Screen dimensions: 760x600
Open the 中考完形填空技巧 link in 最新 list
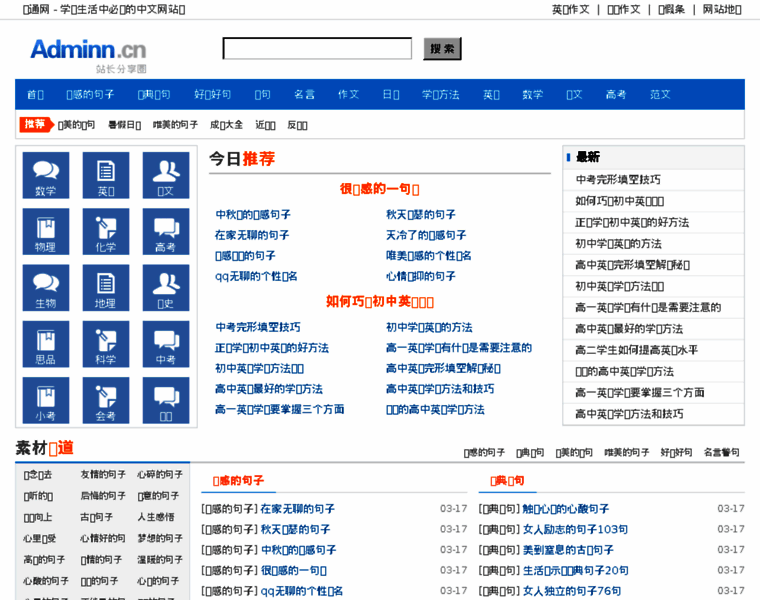618,180
